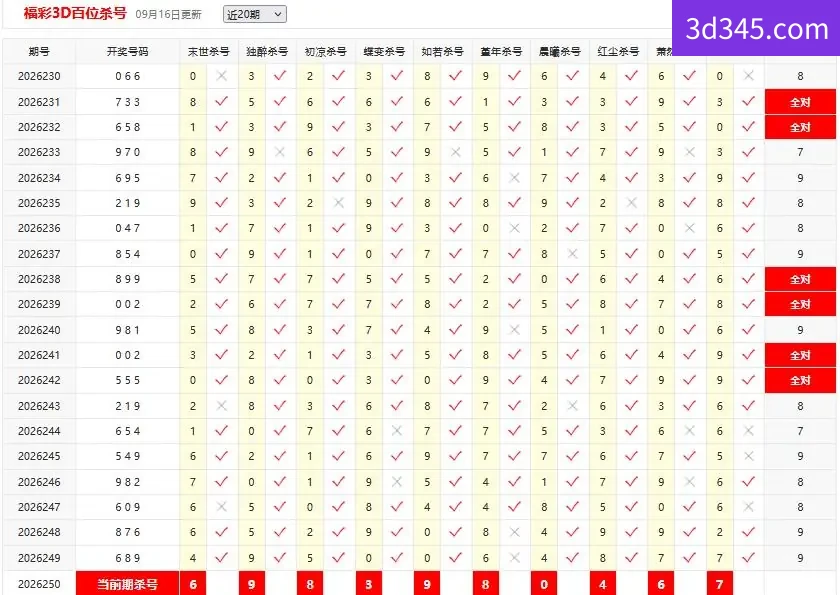840x595 pixels.
Task: Open the 近20期 period dropdown
Action: [x=254, y=14]
